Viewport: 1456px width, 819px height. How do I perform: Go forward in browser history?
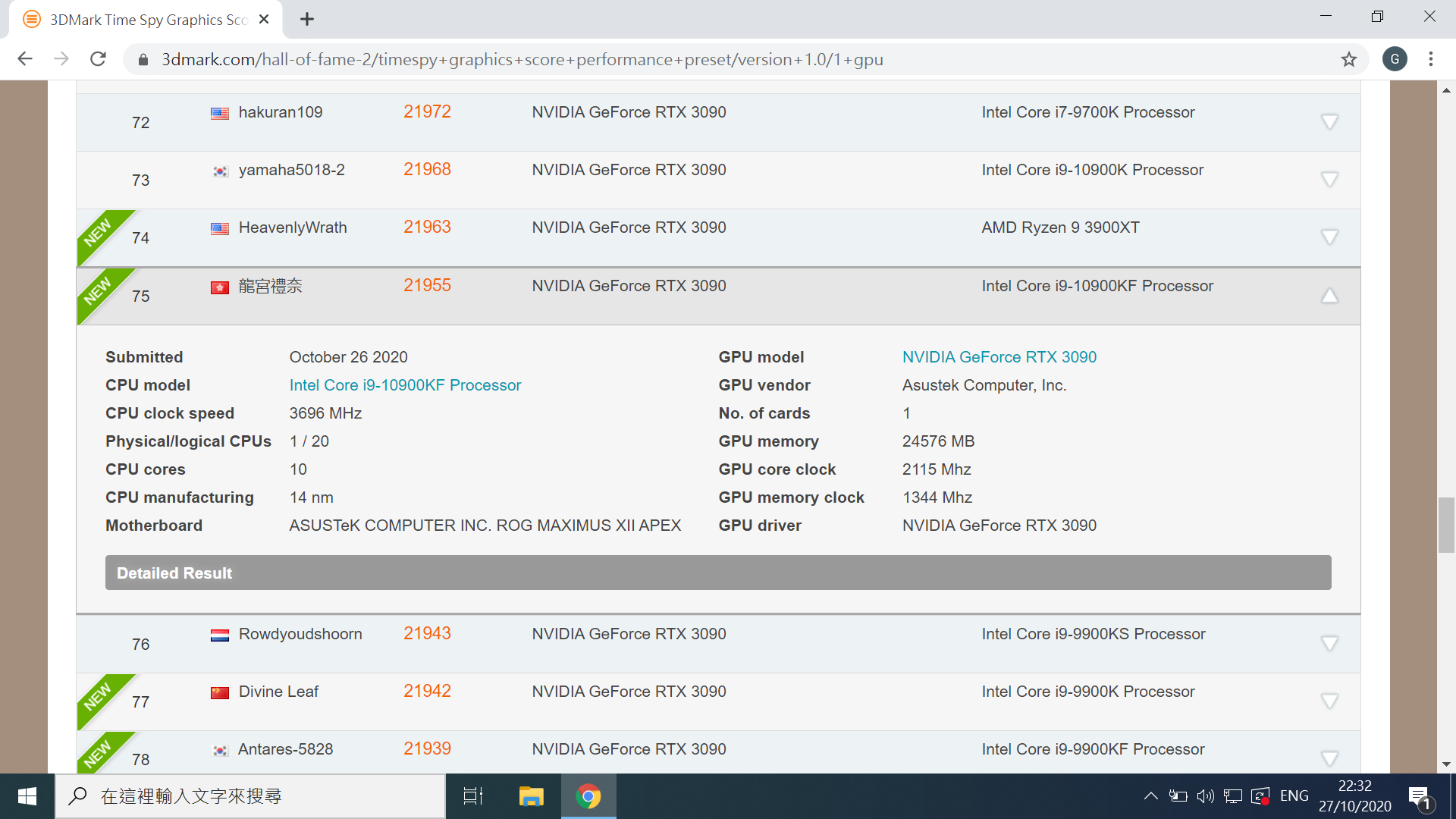click(x=61, y=59)
